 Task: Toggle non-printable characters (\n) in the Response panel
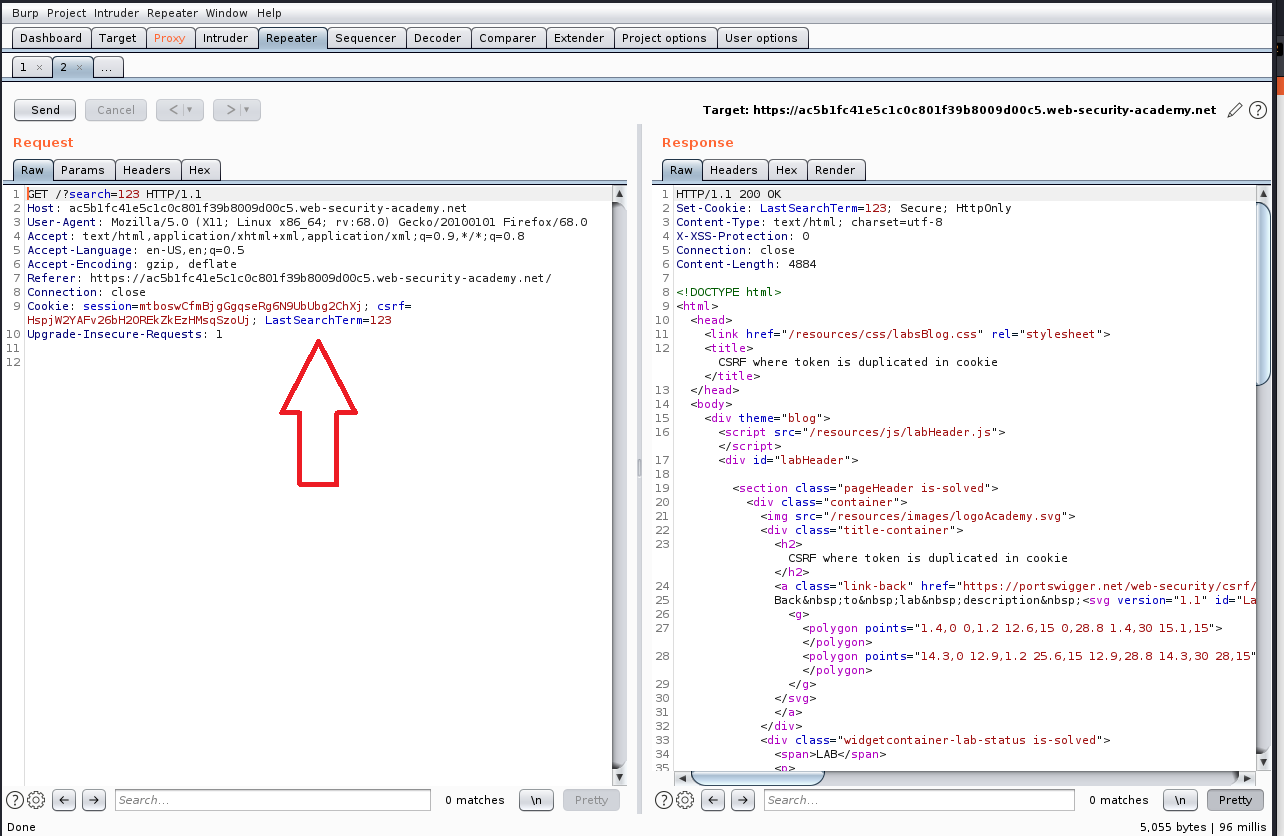[1180, 800]
